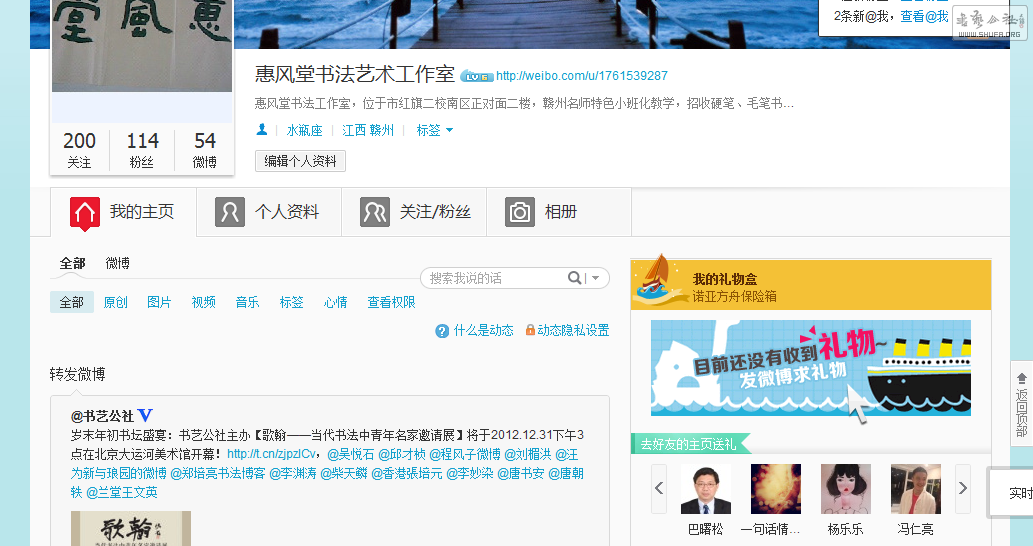Switch to the 关注/粉丝 tab

[414, 212]
